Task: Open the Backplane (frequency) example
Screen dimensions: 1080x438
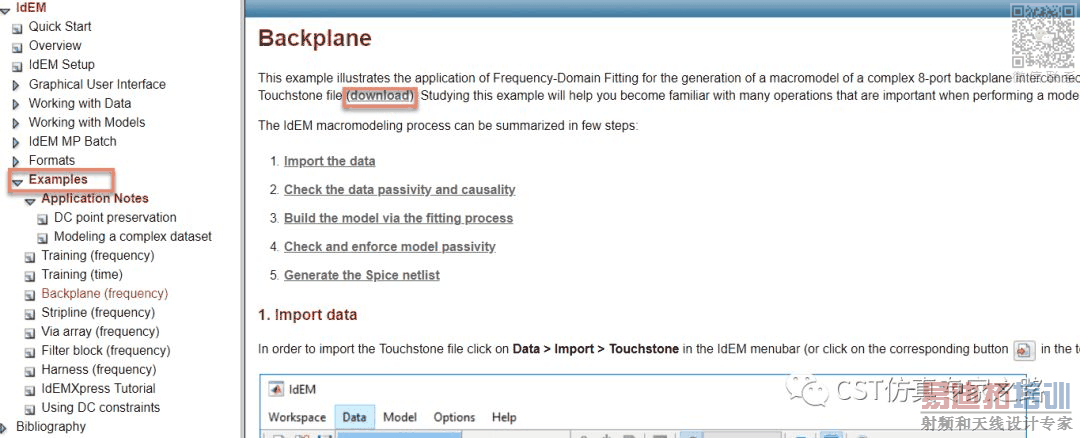Action: [105, 293]
